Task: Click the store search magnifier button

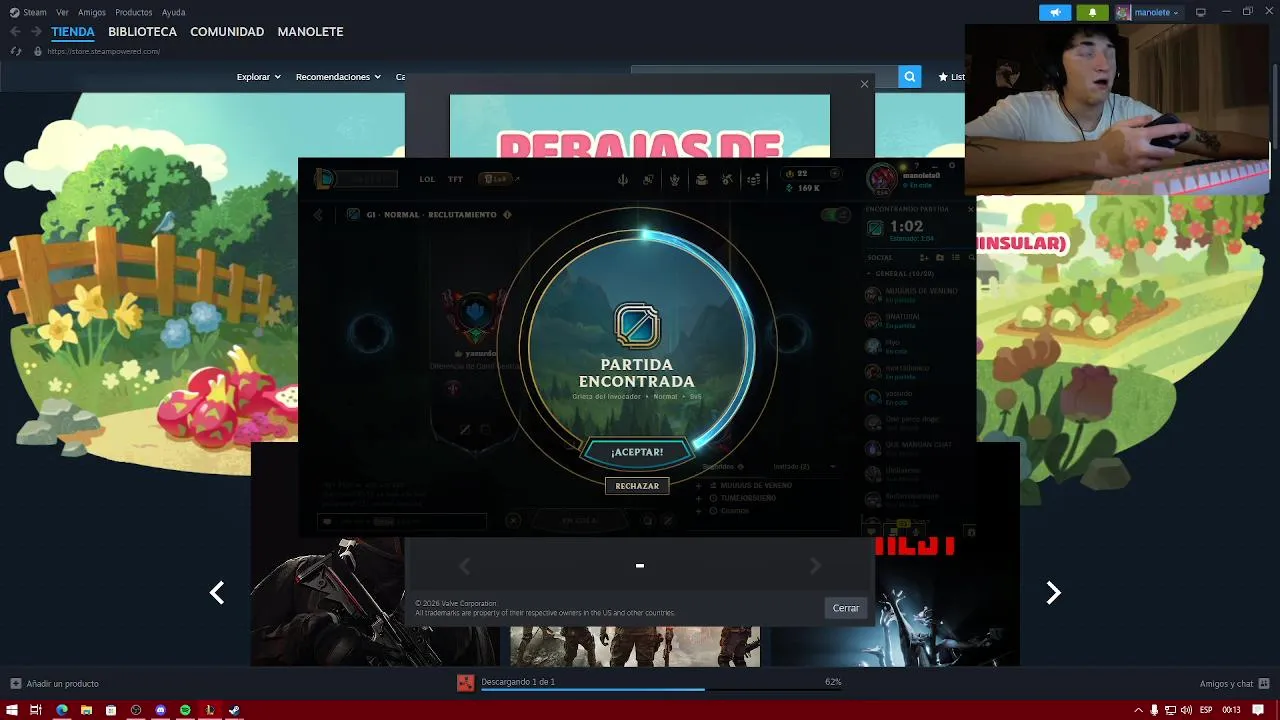Action: (x=909, y=77)
